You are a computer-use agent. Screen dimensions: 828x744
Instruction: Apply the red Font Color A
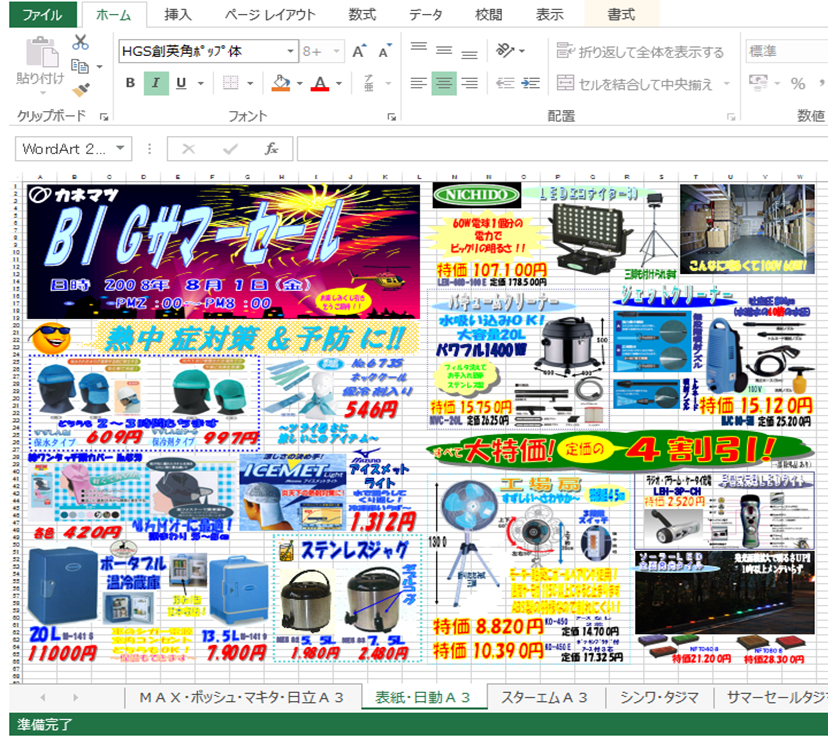pyautogui.click(x=320, y=83)
